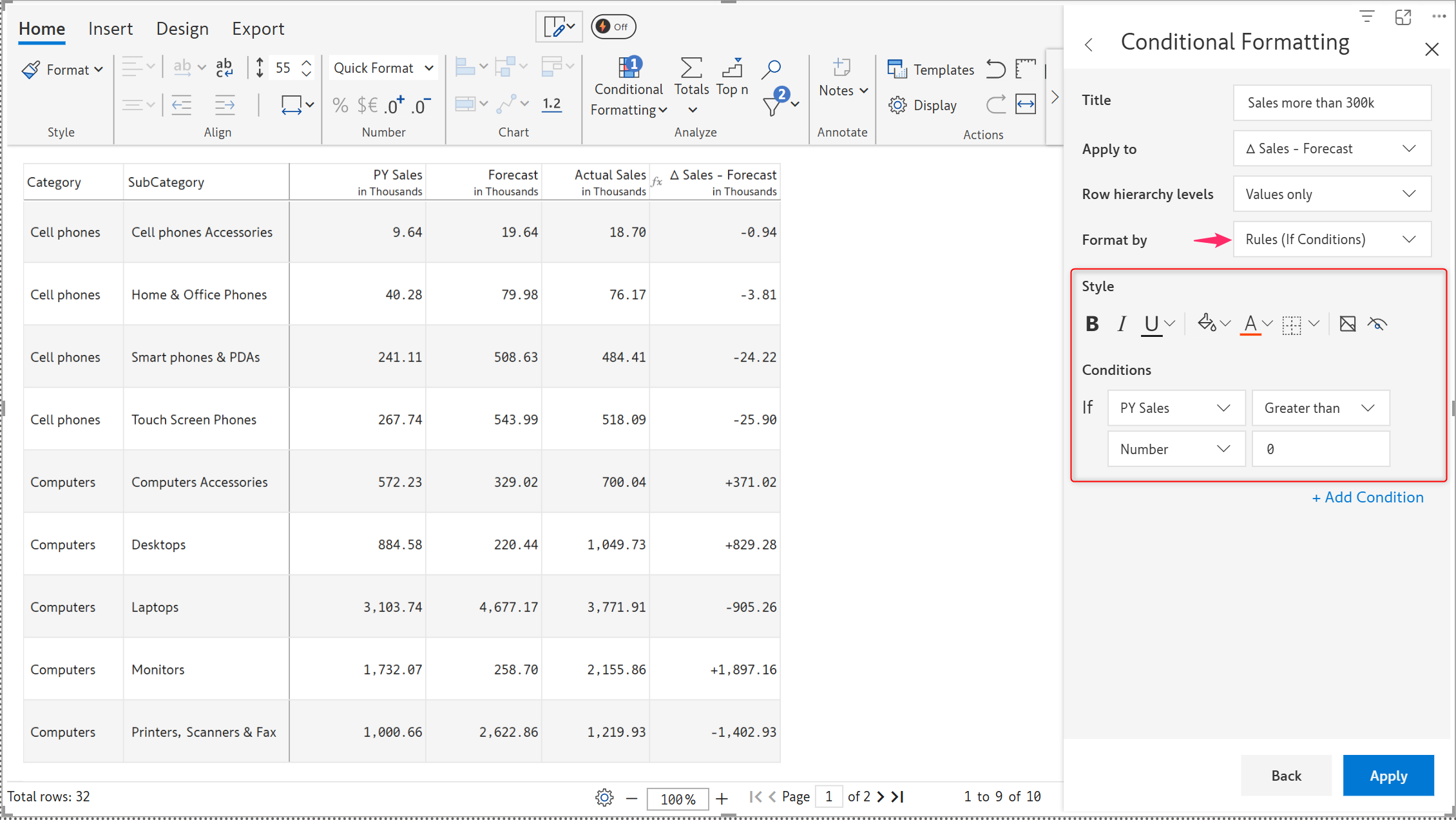Switch to the Insert tab

(110, 28)
